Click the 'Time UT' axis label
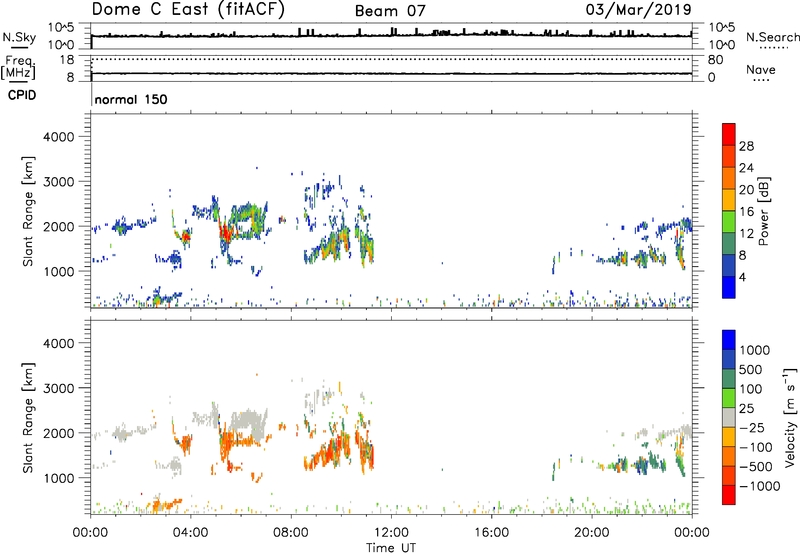The image size is (800, 554). tap(391, 548)
